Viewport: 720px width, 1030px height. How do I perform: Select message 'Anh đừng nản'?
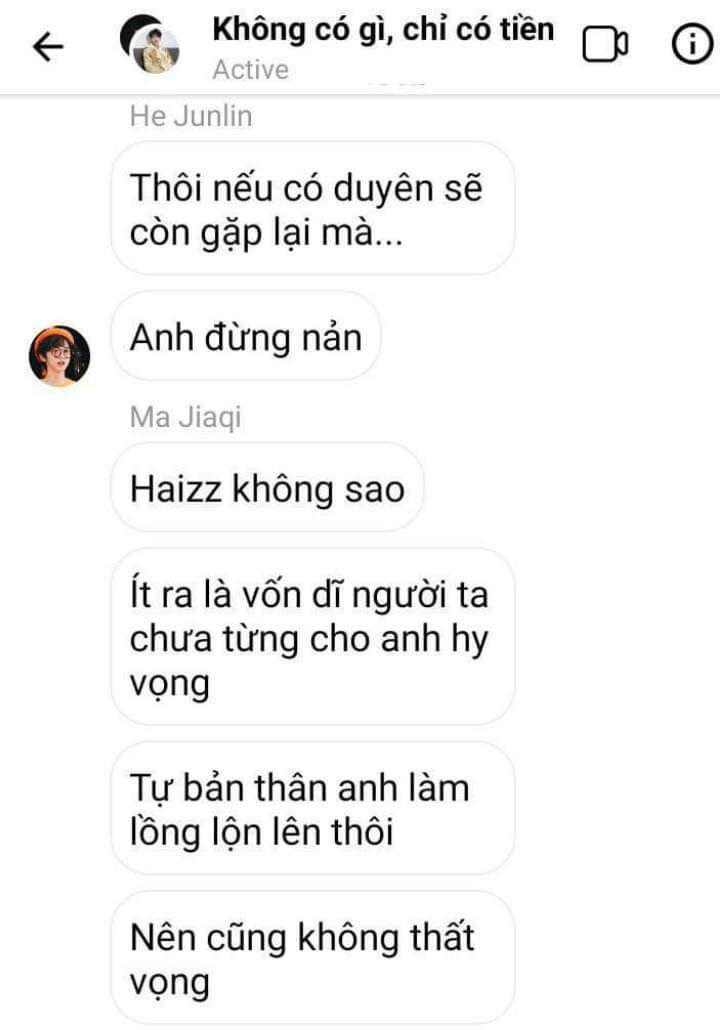pos(246,337)
